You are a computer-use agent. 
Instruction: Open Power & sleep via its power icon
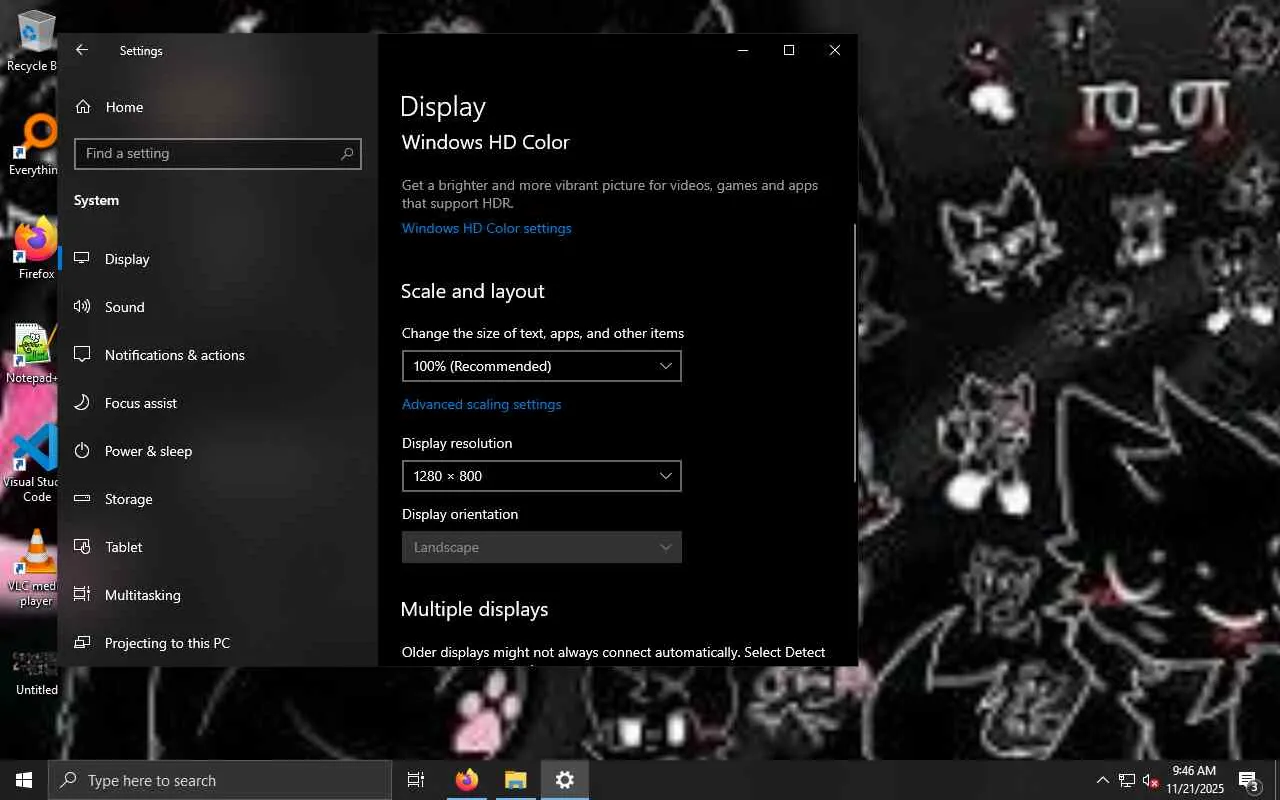(x=82, y=451)
